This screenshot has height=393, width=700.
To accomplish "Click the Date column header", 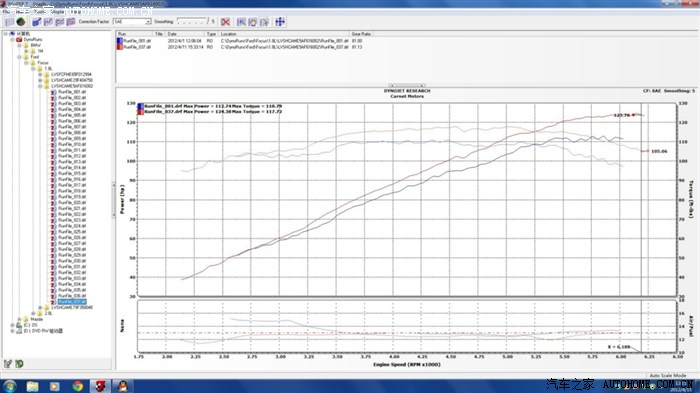I will coord(185,34).
